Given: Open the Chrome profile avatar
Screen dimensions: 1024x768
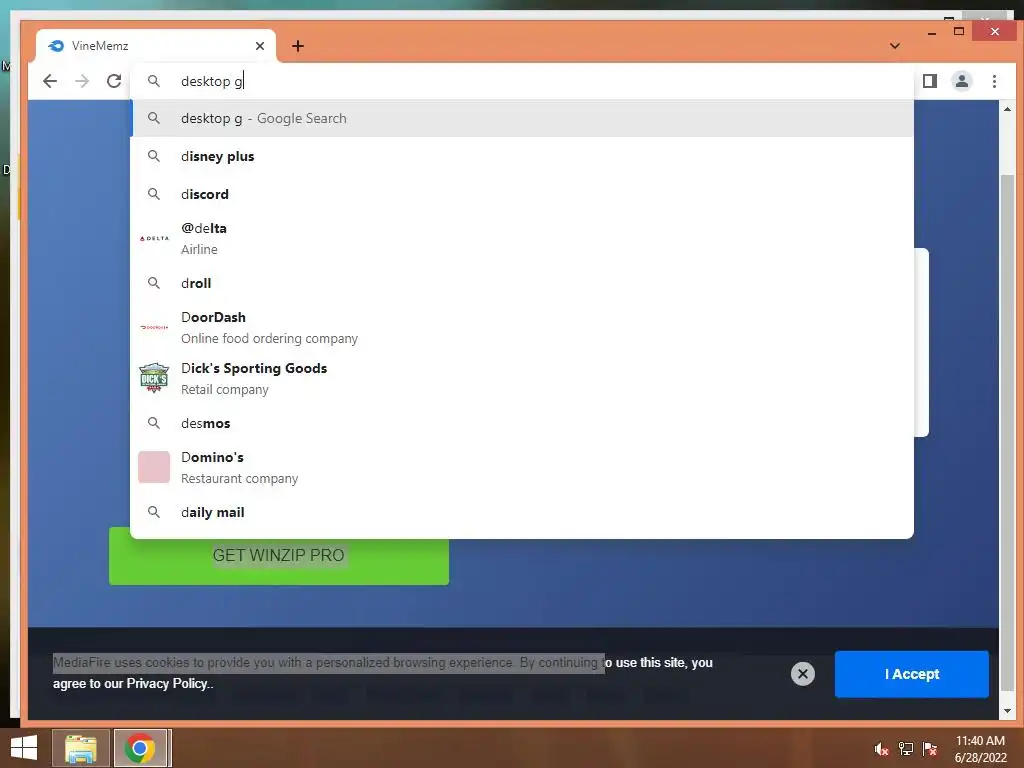Looking at the screenshot, I should 962,81.
